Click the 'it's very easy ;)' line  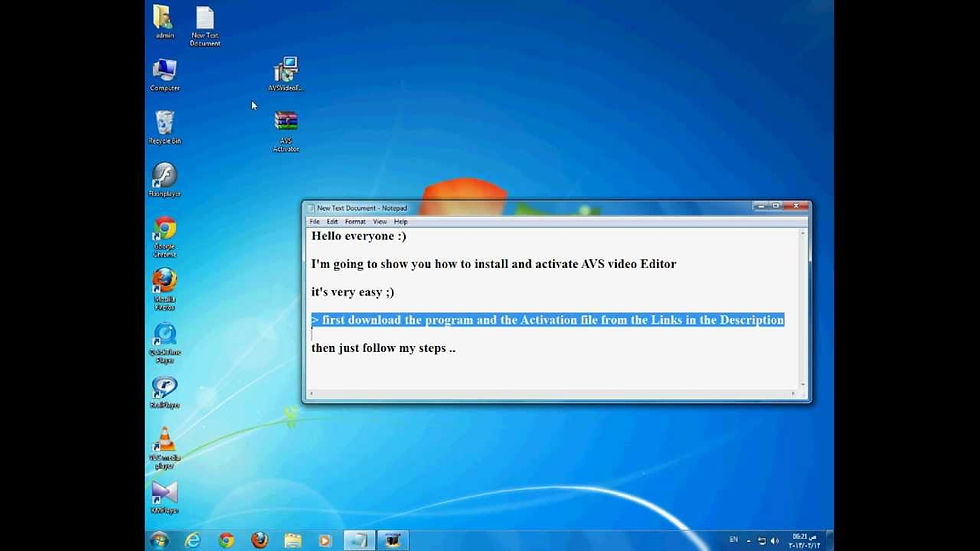point(352,292)
